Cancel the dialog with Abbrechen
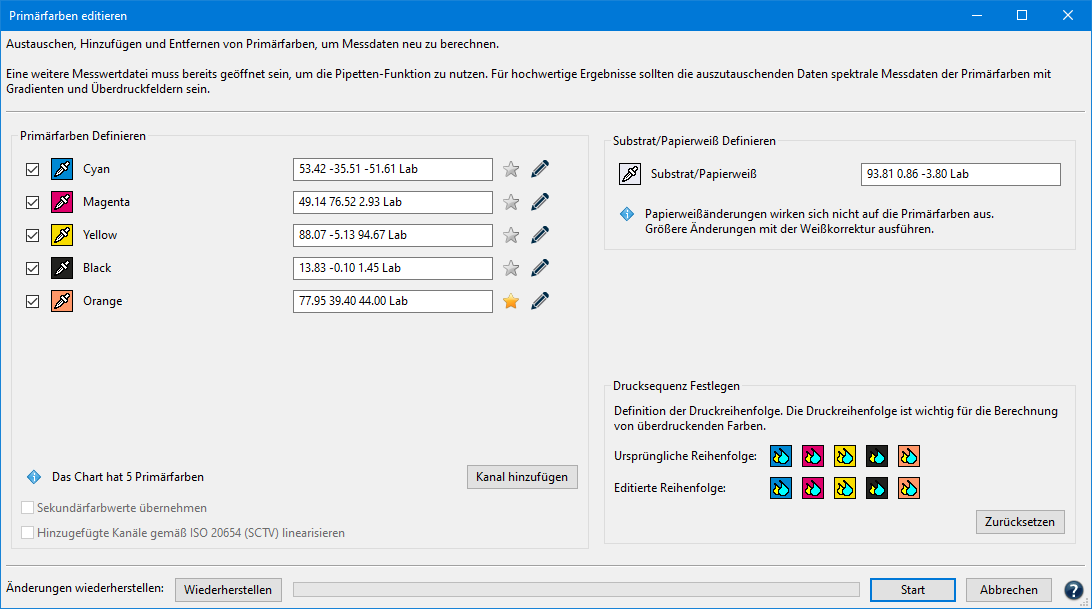This screenshot has width=1092, height=609. tap(1008, 590)
